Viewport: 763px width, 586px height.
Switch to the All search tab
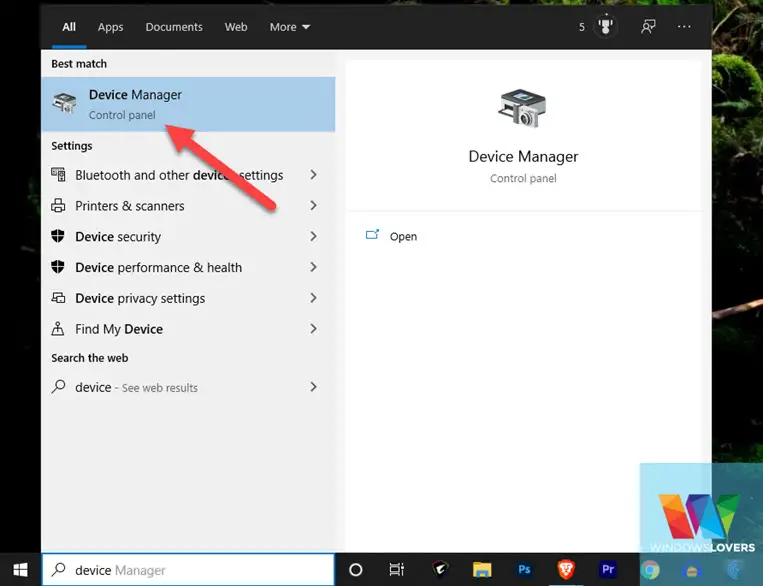tap(69, 27)
